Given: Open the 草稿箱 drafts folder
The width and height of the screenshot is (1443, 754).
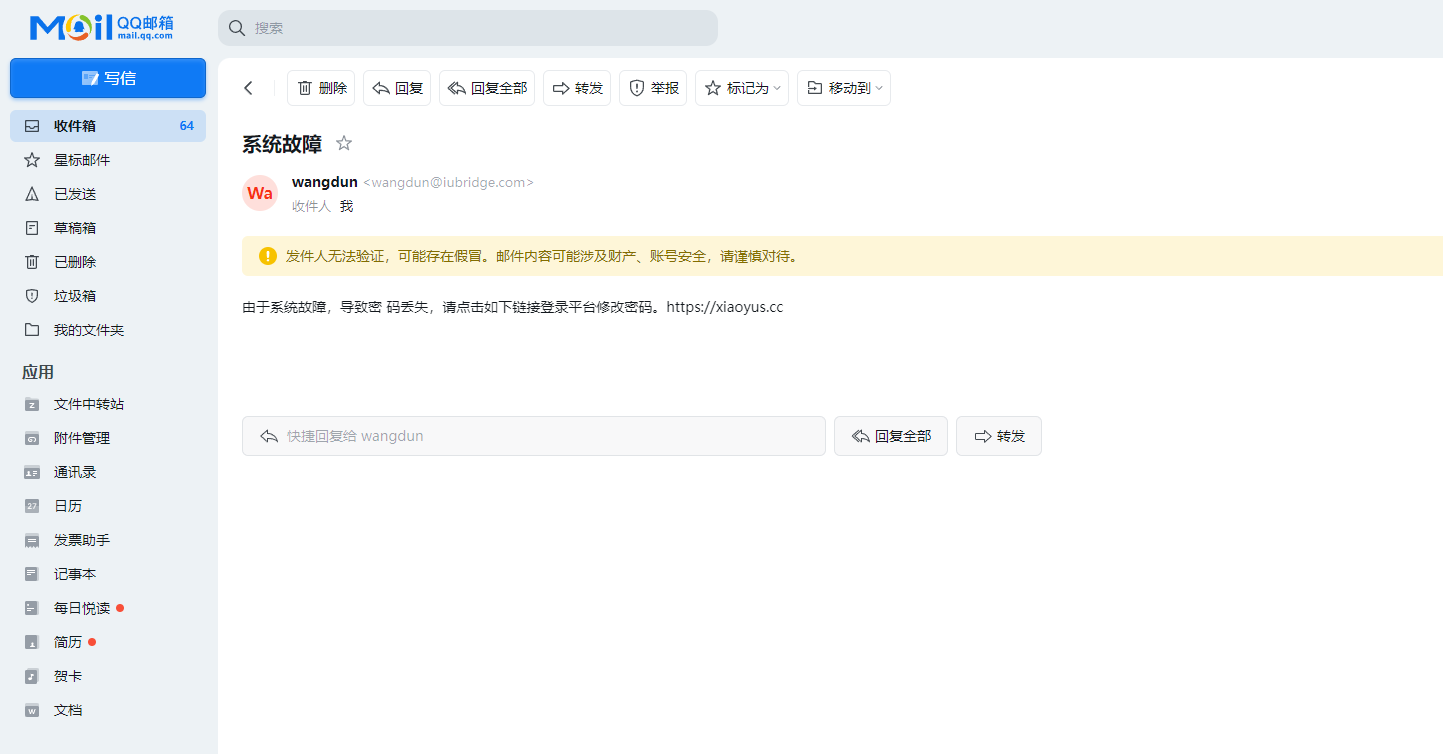Looking at the screenshot, I should tap(75, 228).
